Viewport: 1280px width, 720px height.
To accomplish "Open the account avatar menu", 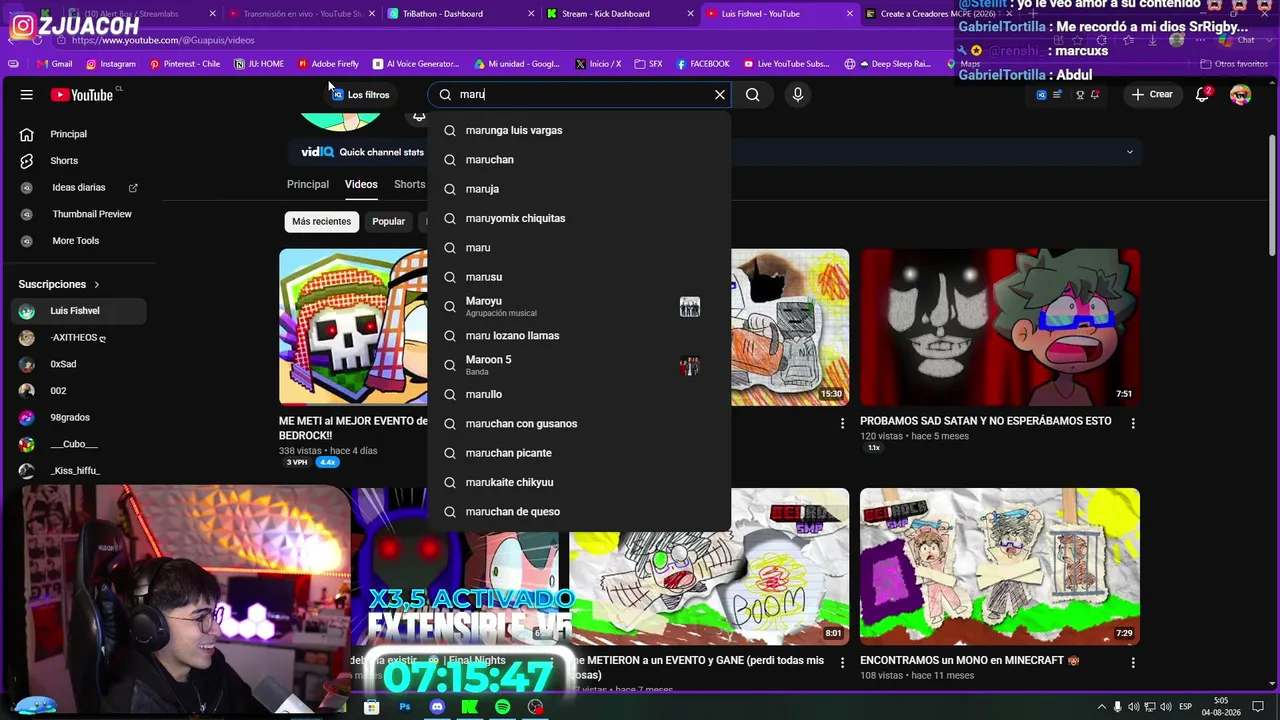I will pyautogui.click(x=1241, y=95).
